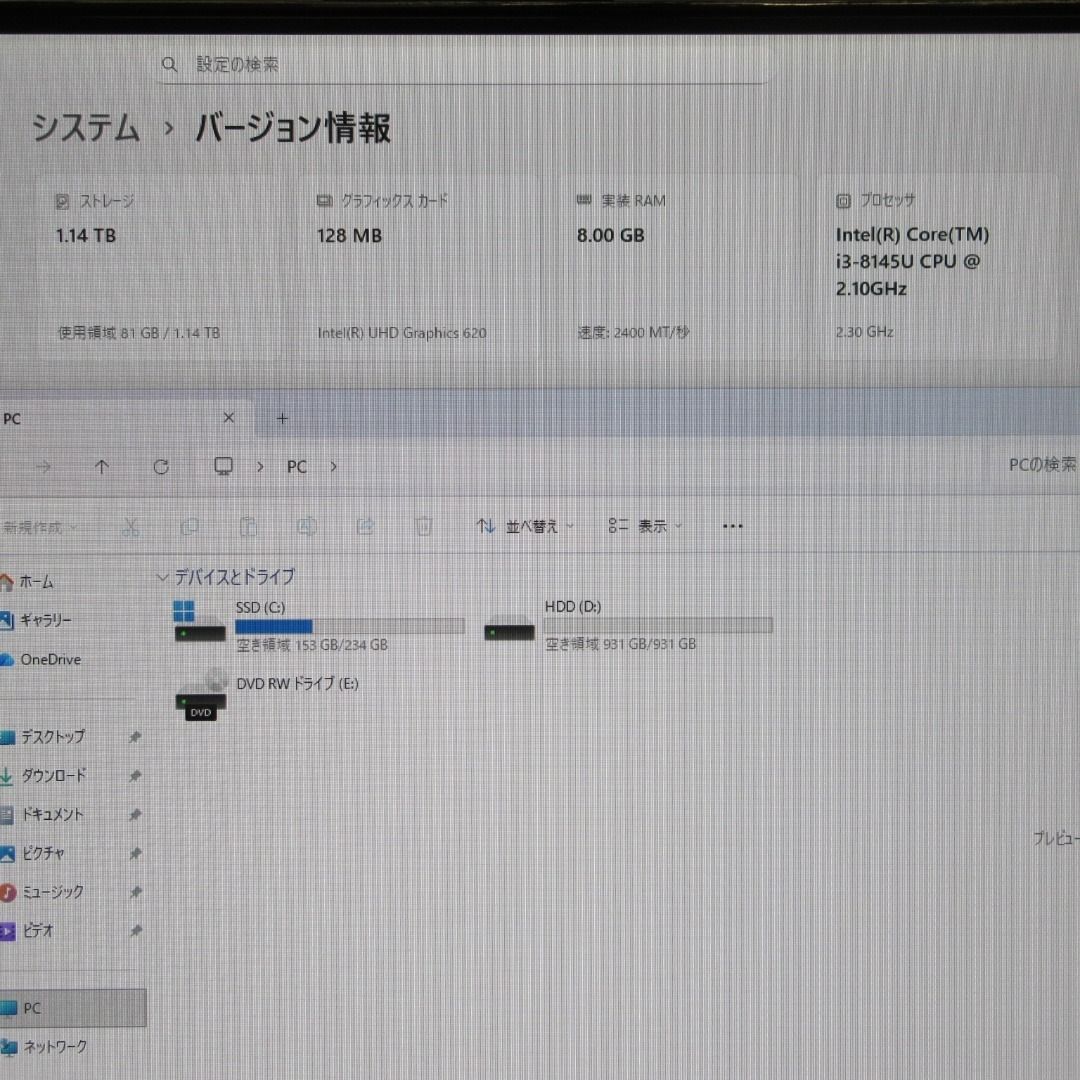Collapse the デバイスとドライブ group
The width and height of the screenshot is (1080, 1080).
pos(162,577)
